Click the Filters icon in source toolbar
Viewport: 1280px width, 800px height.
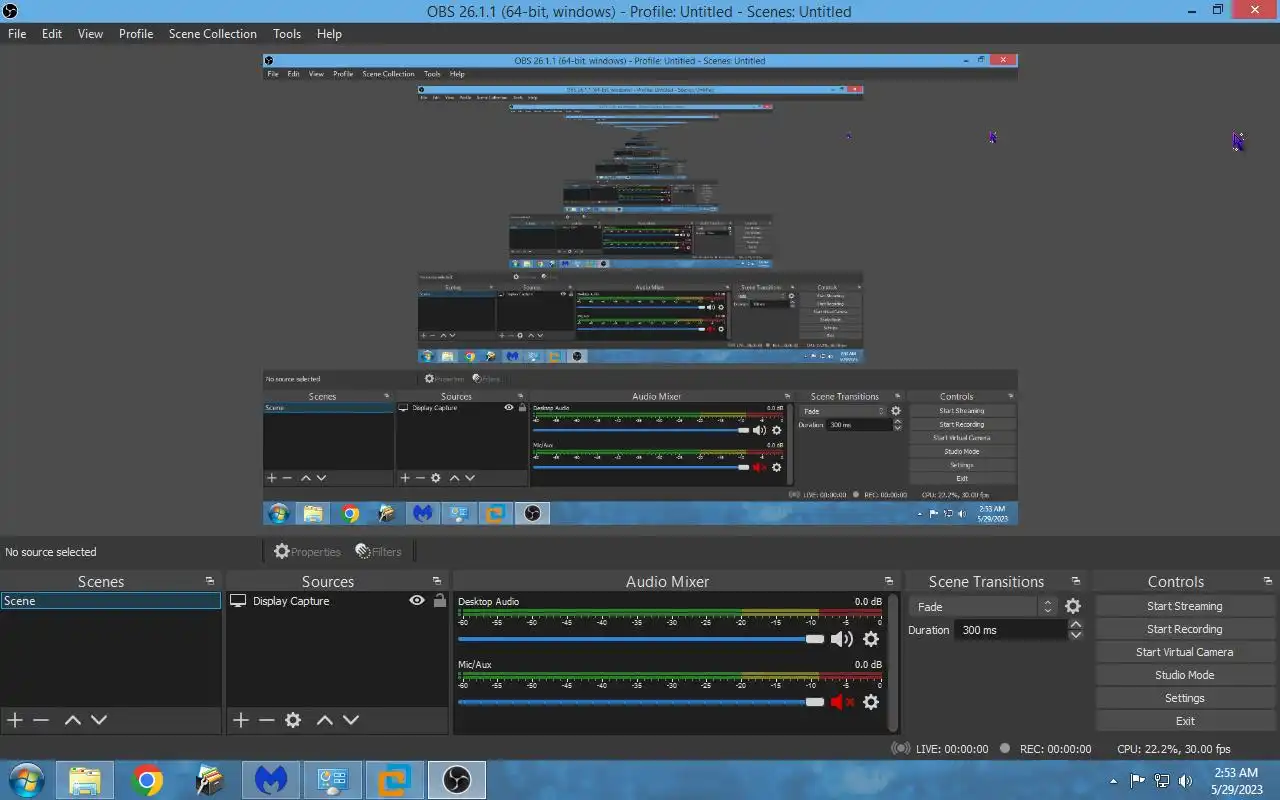click(379, 551)
